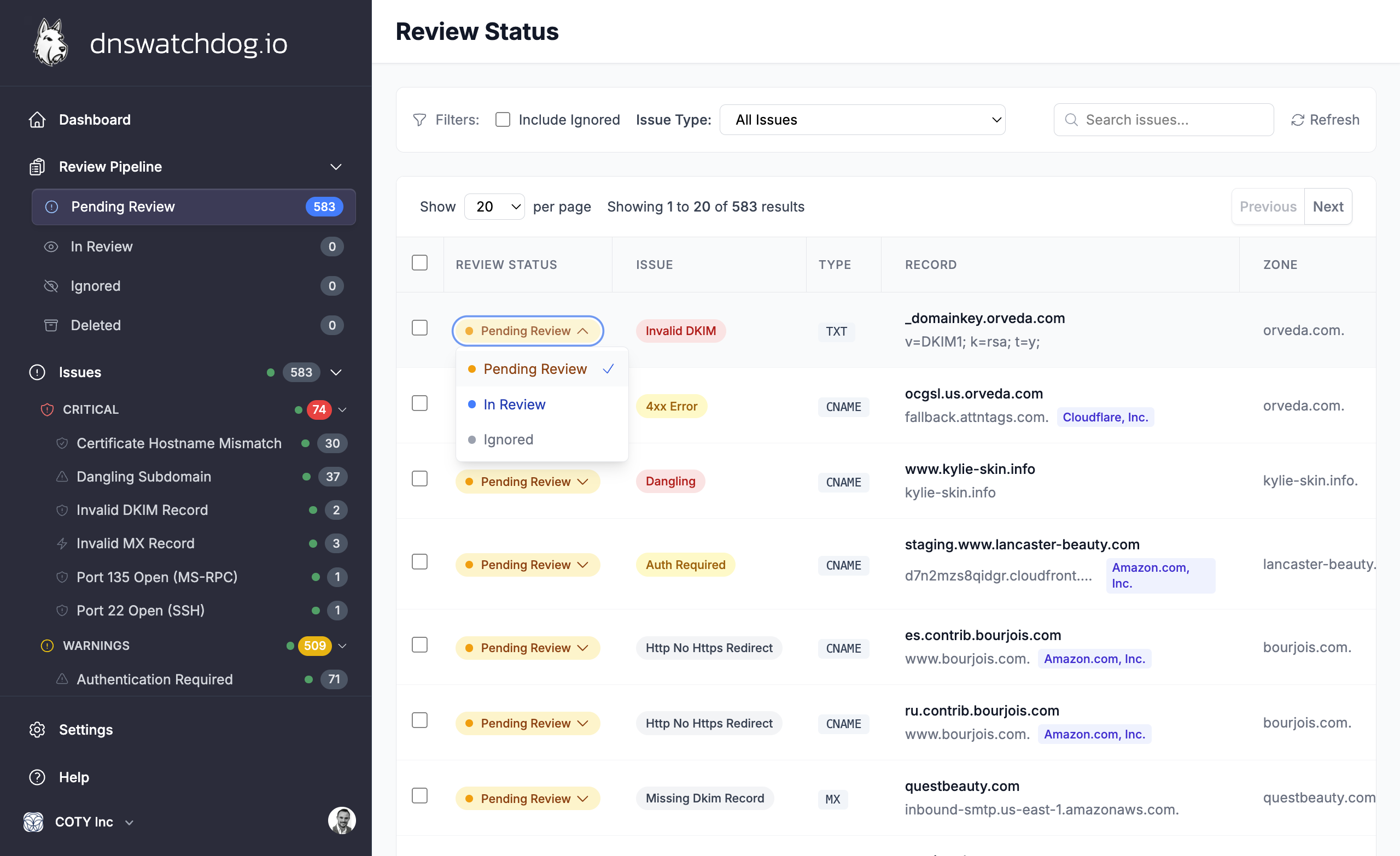Viewport: 1400px width, 856px height.
Task: Collapse the CRITICAL group chevron
Action: pos(342,409)
